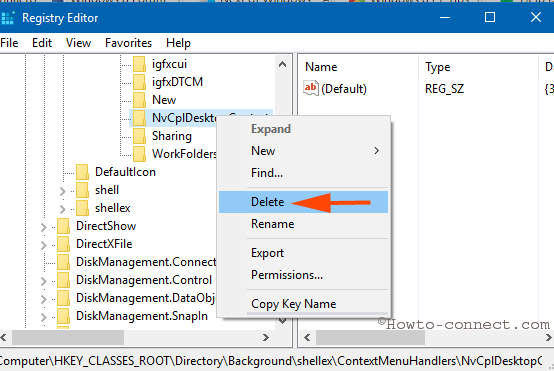Image resolution: width=554 pixels, height=371 pixels.
Task: Click the igfxcui key folder icon
Action: [139, 64]
